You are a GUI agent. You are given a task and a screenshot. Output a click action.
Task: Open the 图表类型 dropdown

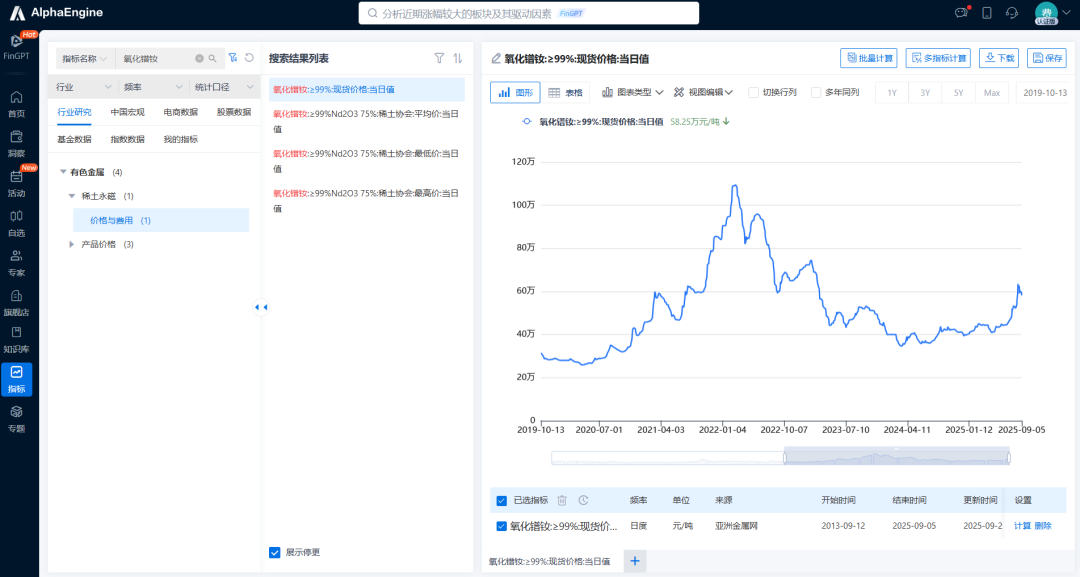(x=633, y=92)
